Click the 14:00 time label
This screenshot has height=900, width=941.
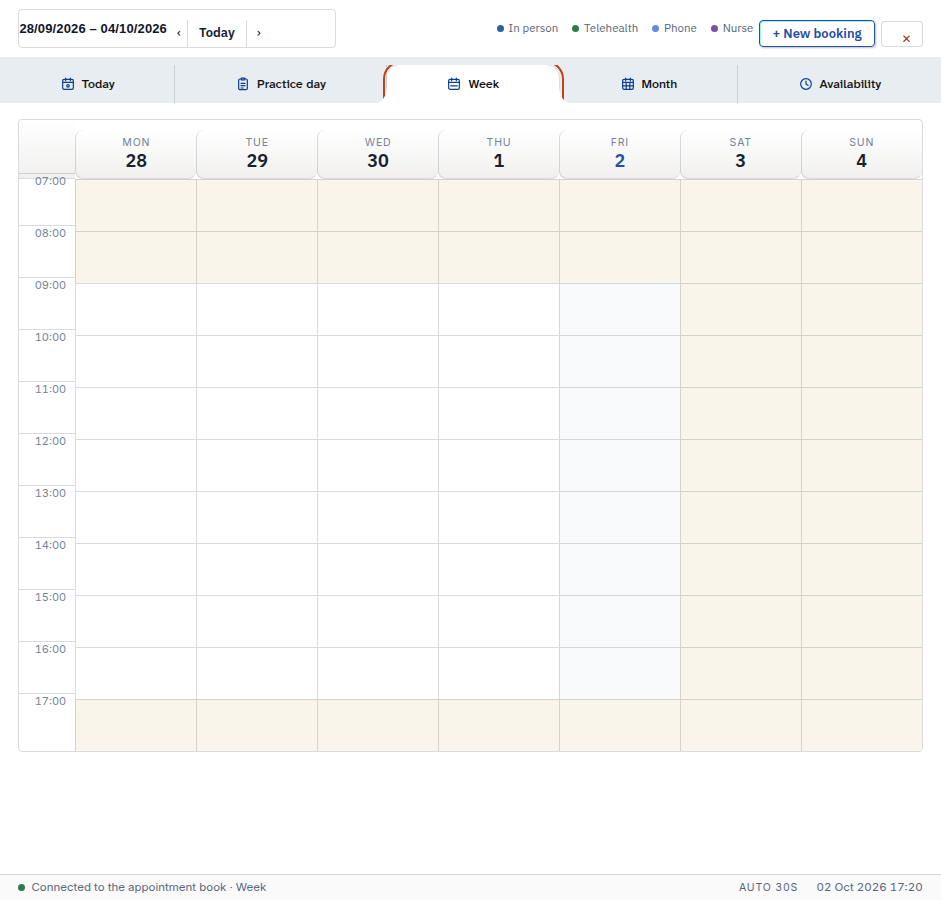point(50,545)
